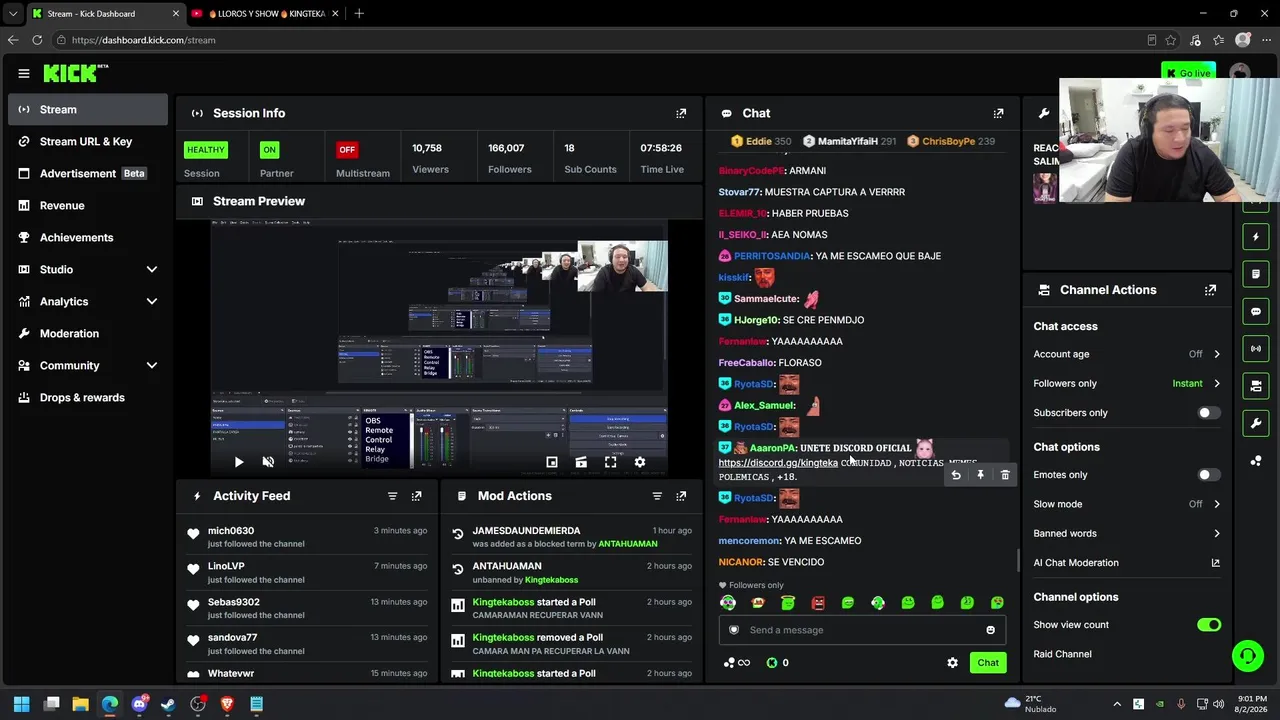Open stream preview mini player
The width and height of the screenshot is (1280, 720).
tap(551, 462)
